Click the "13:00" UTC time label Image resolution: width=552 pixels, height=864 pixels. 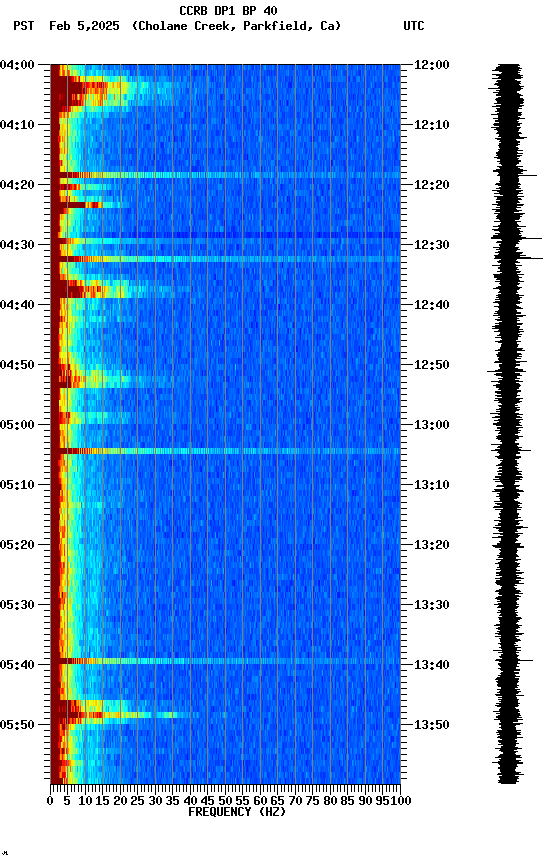pyautogui.click(x=432, y=425)
